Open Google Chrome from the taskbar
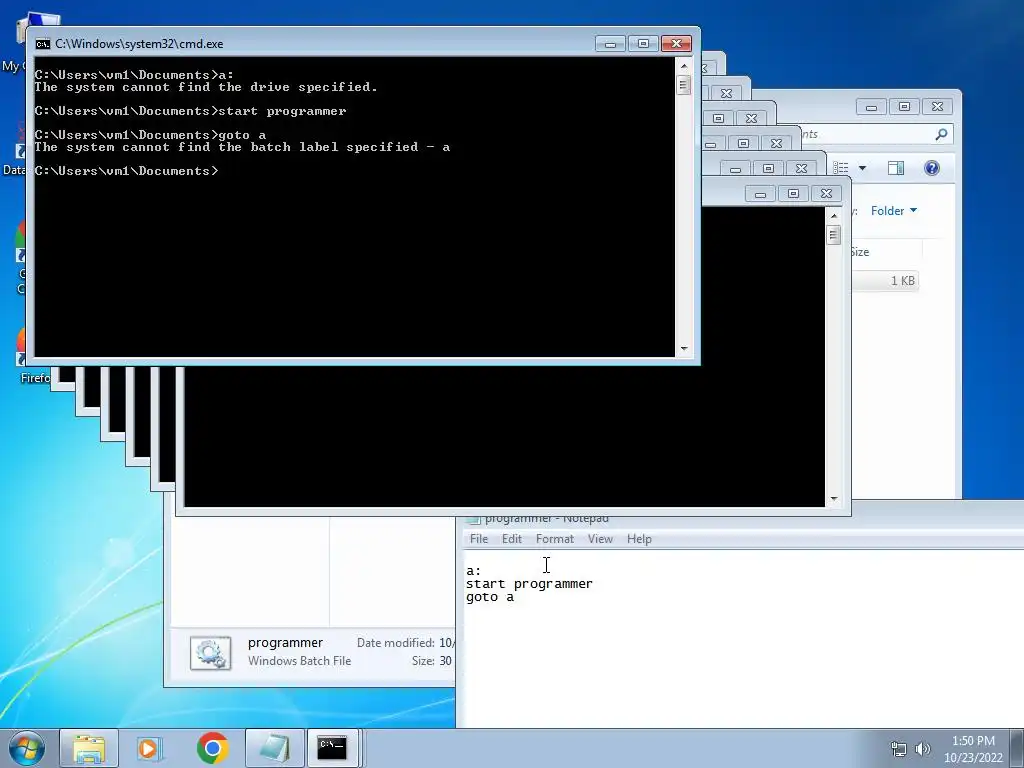This screenshot has width=1024, height=768. click(212, 748)
